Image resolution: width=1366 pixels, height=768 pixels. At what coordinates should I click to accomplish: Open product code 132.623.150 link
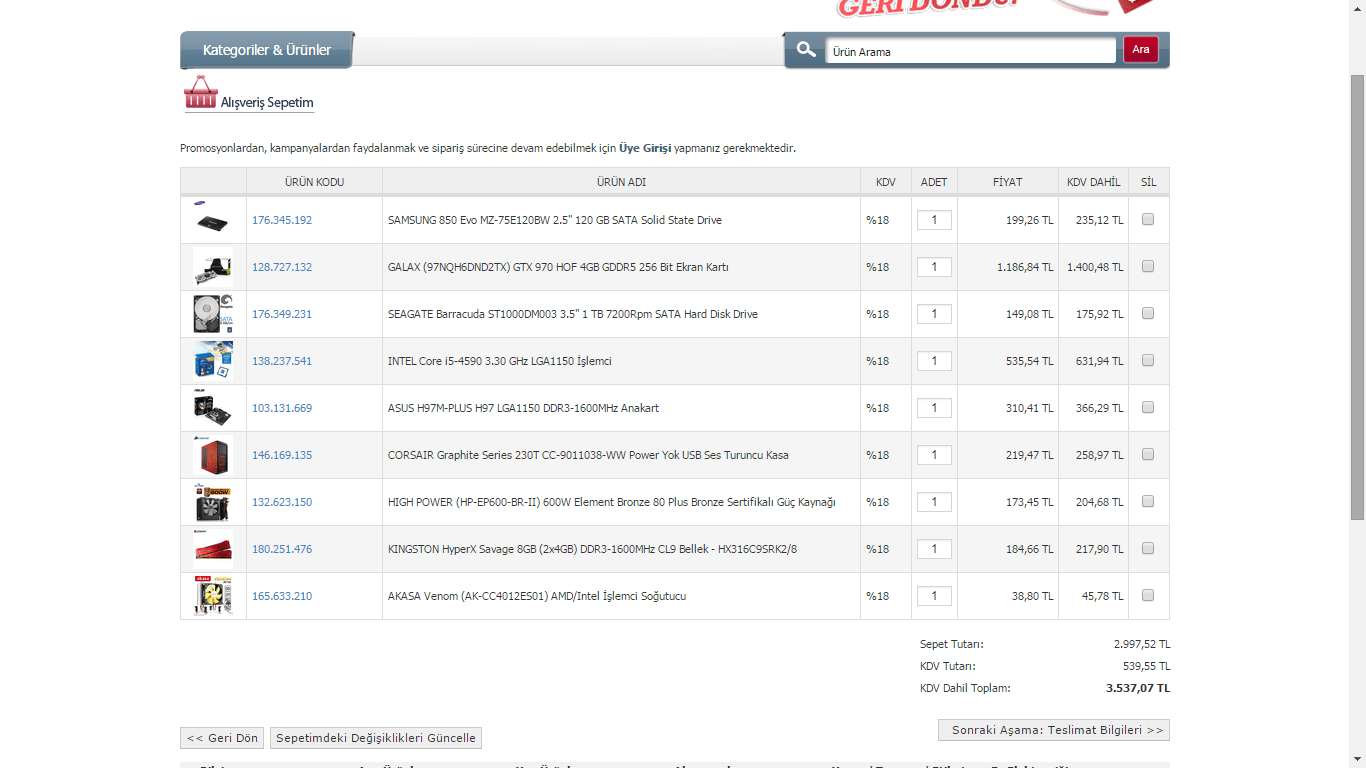click(x=282, y=502)
